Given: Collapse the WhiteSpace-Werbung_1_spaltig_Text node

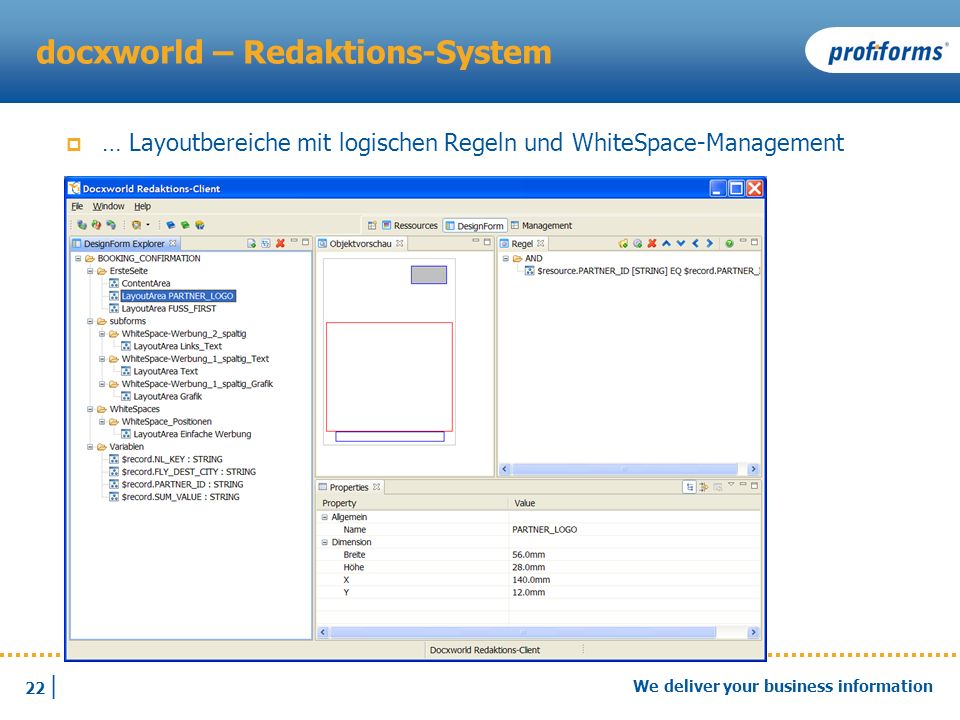Looking at the screenshot, I should (x=102, y=359).
